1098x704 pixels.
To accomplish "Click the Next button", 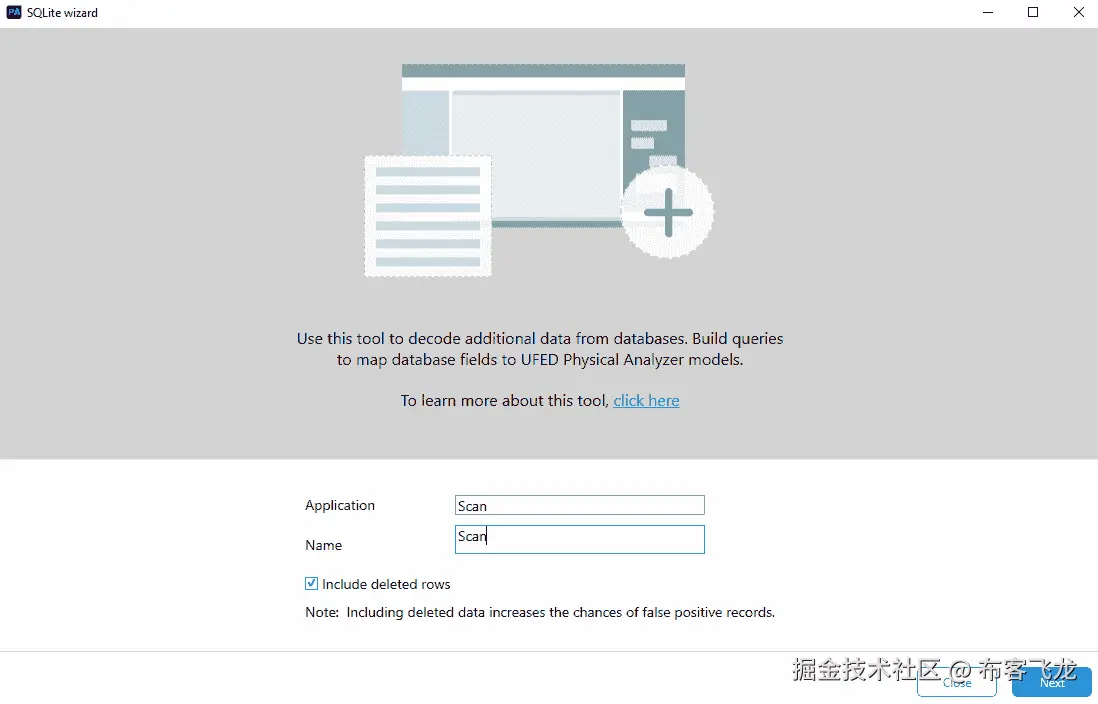I will (x=1051, y=682).
